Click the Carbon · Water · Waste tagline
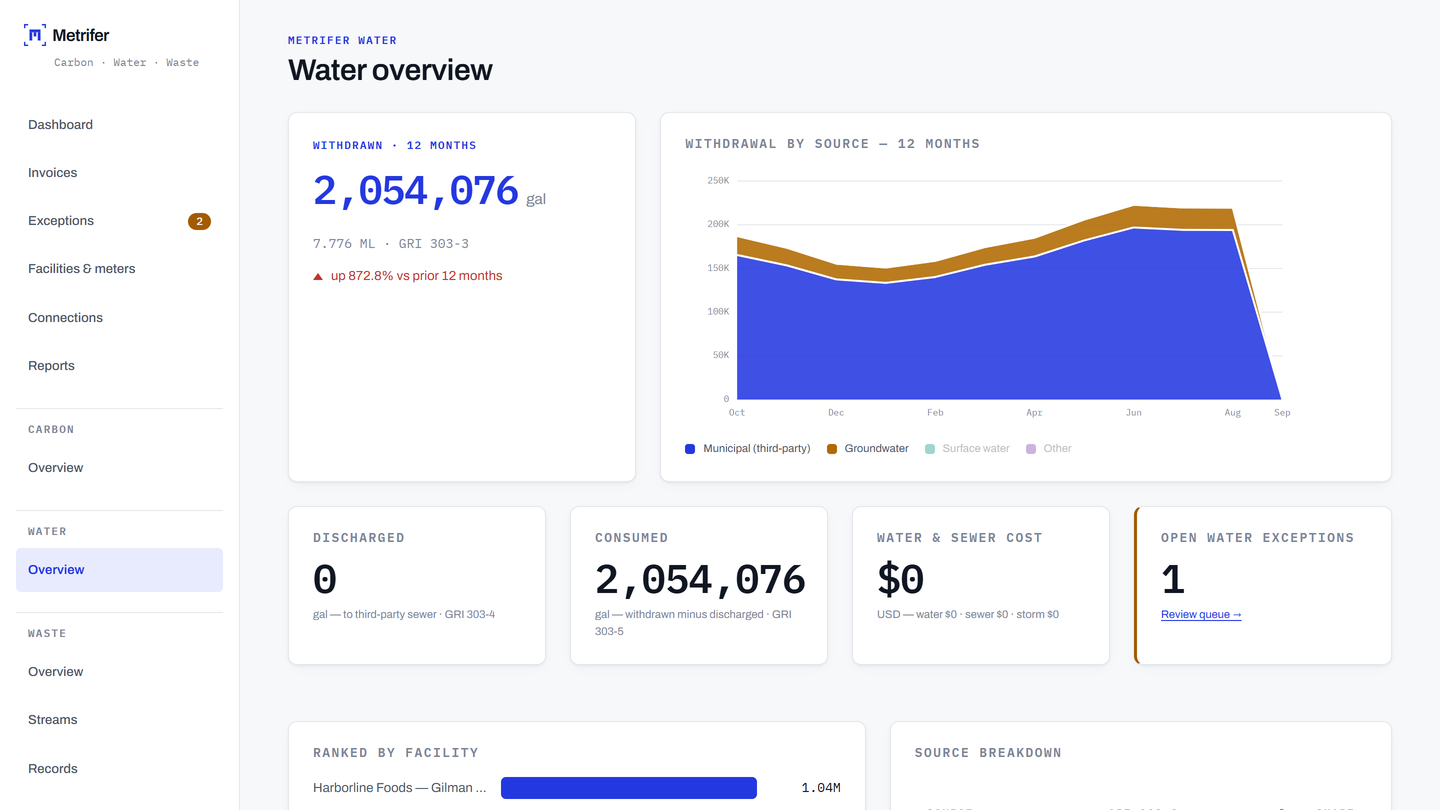1440x810 pixels. pos(126,63)
